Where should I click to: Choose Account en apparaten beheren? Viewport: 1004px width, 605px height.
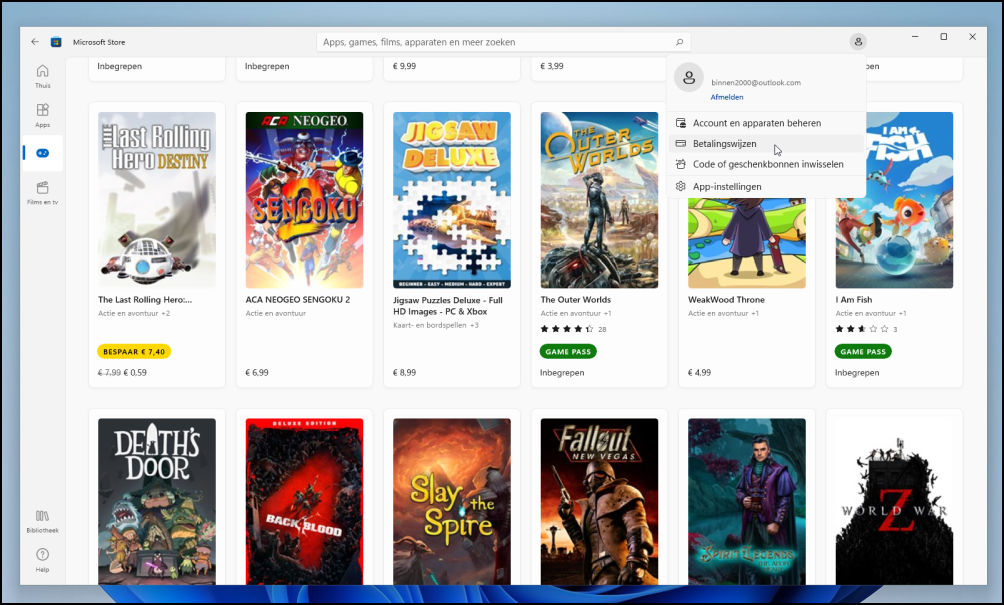click(766, 123)
